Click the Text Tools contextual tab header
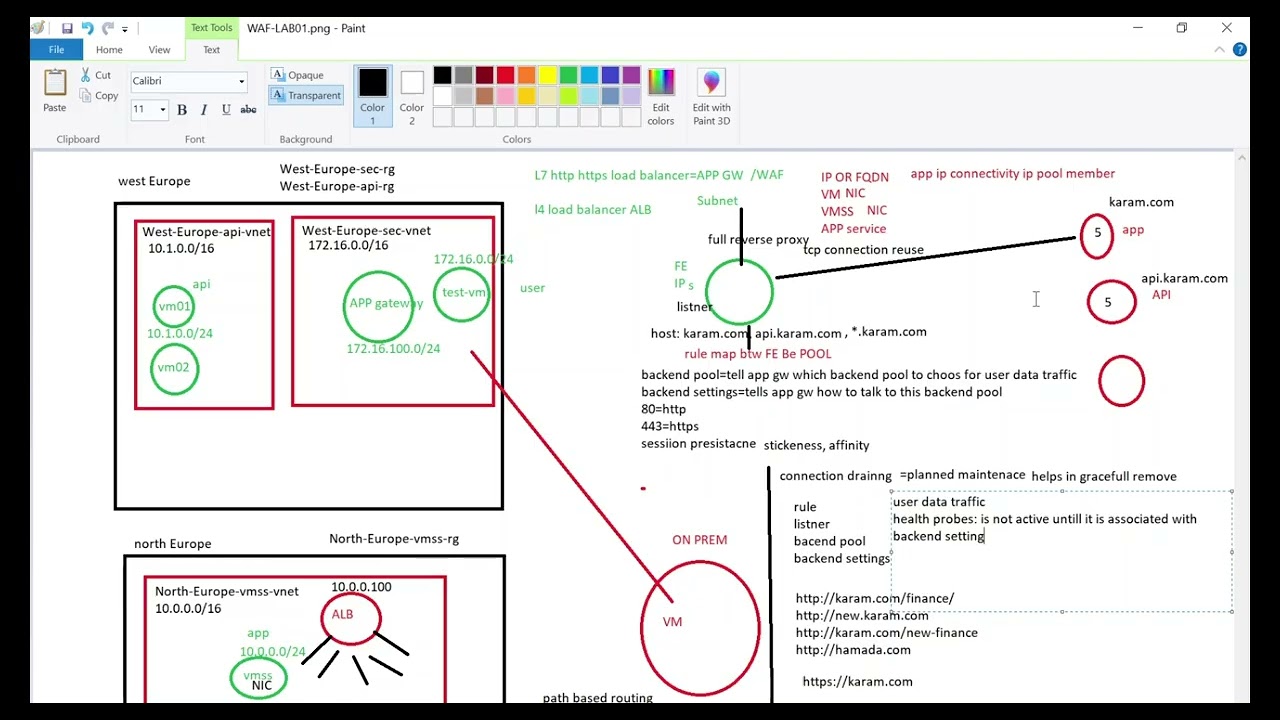Screen dimensions: 1280x720 coord(212,28)
